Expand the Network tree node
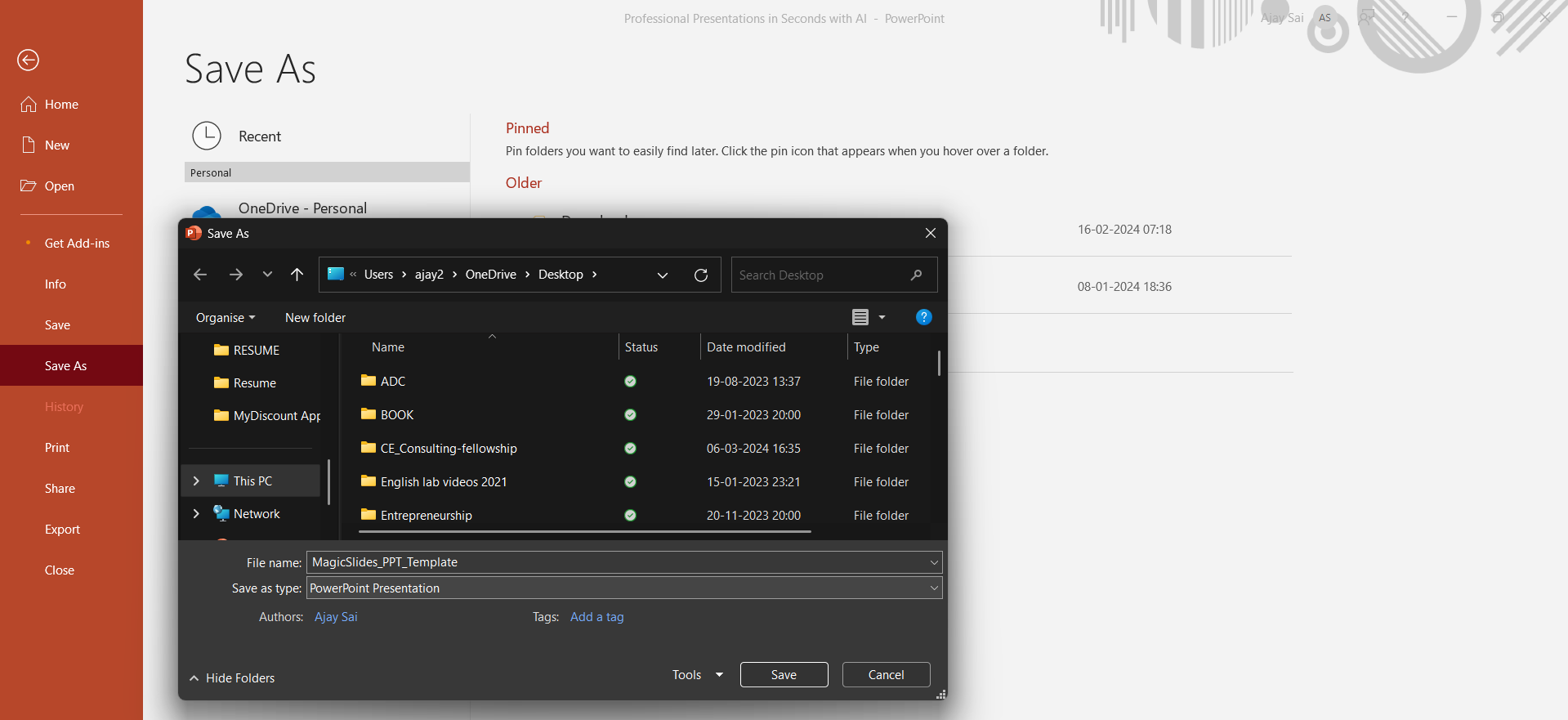 (196, 514)
